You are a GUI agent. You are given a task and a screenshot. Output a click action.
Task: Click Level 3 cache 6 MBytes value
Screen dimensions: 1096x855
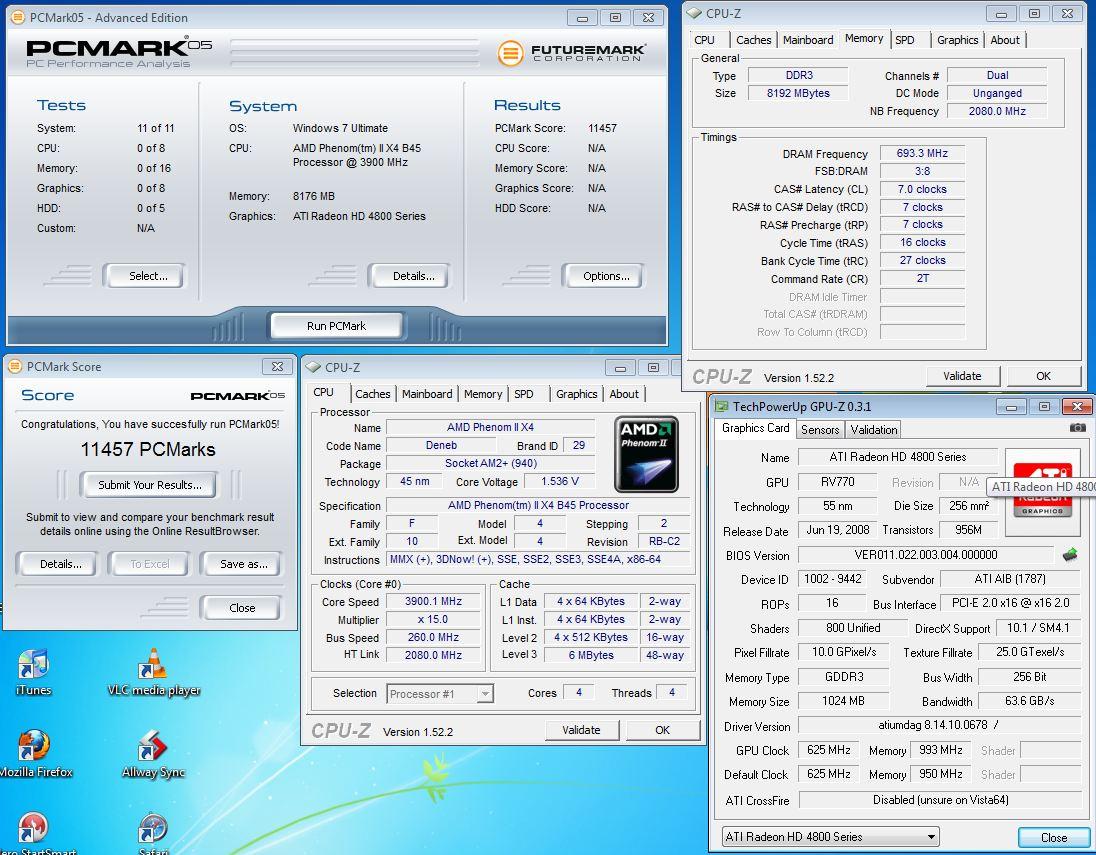point(591,655)
